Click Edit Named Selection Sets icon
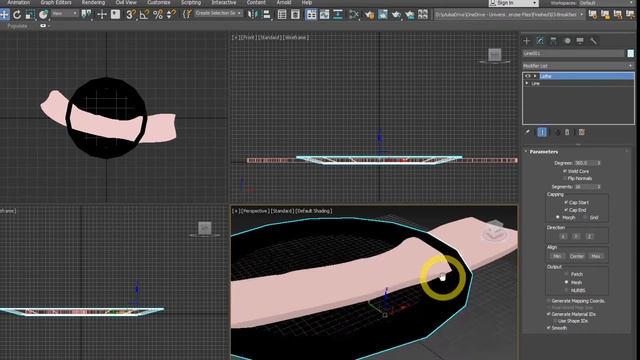 point(187,15)
